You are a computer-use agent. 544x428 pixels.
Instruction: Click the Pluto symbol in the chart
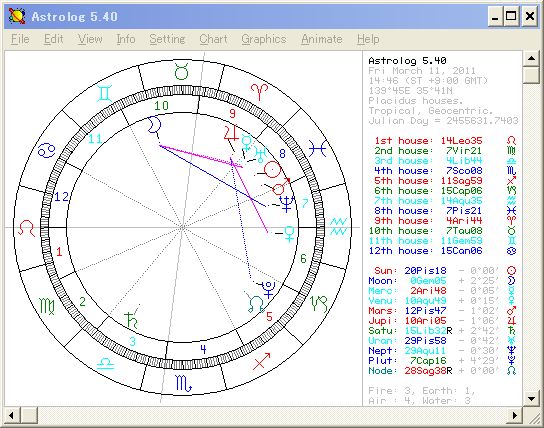coord(268,290)
